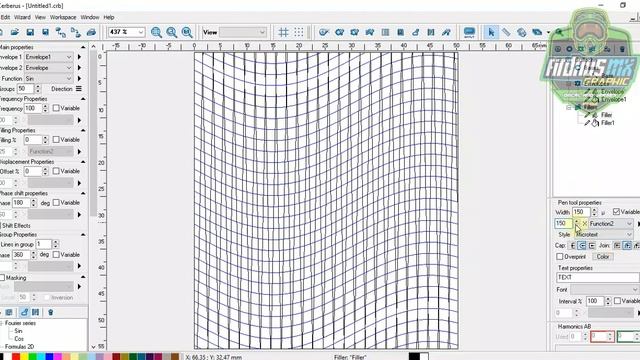
Task: Select the Filler1 tree item
Action: (607, 123)
